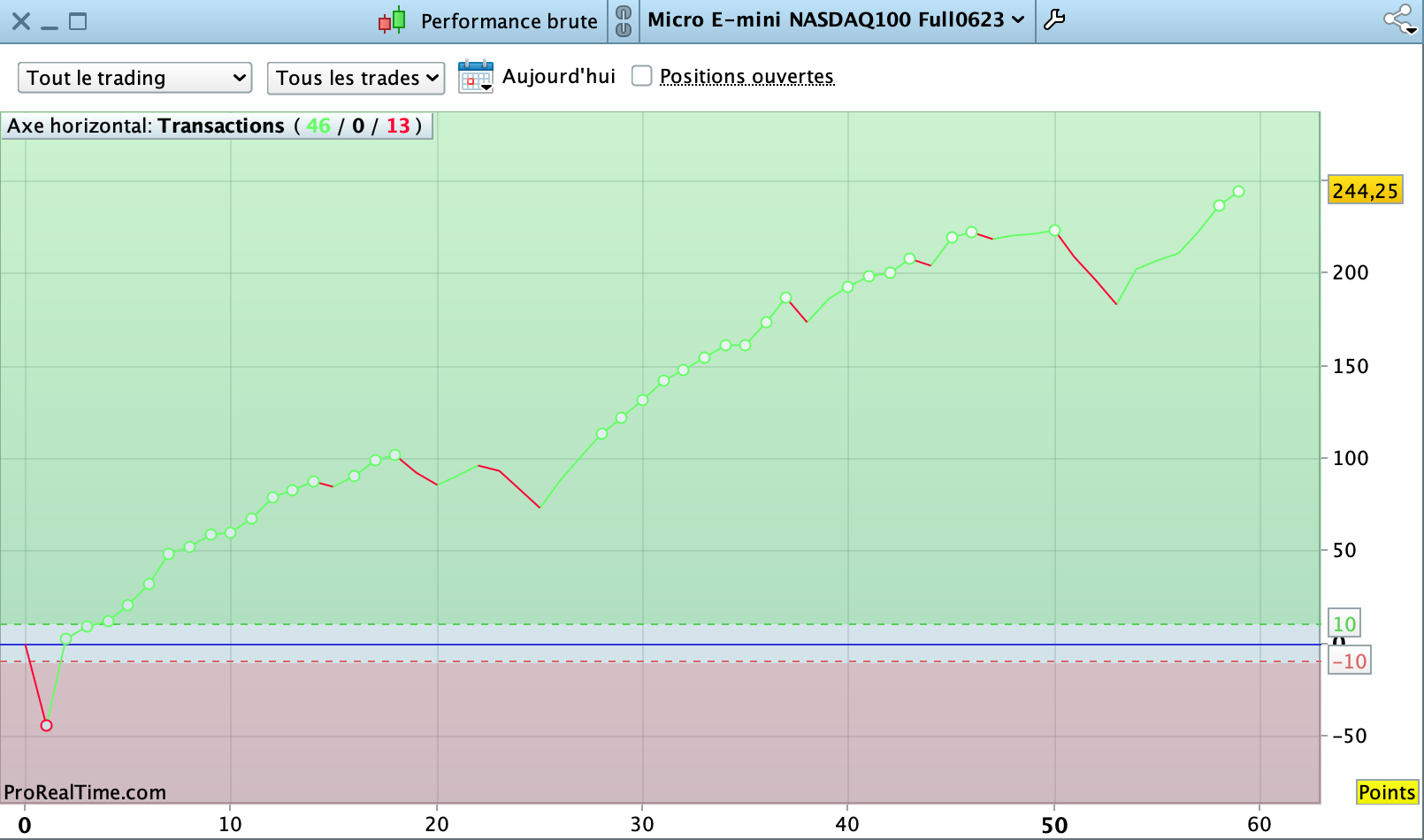Click the Performance brute window title
The image size is (1424, 840).
pyautogui.click(x=509, y=20)
